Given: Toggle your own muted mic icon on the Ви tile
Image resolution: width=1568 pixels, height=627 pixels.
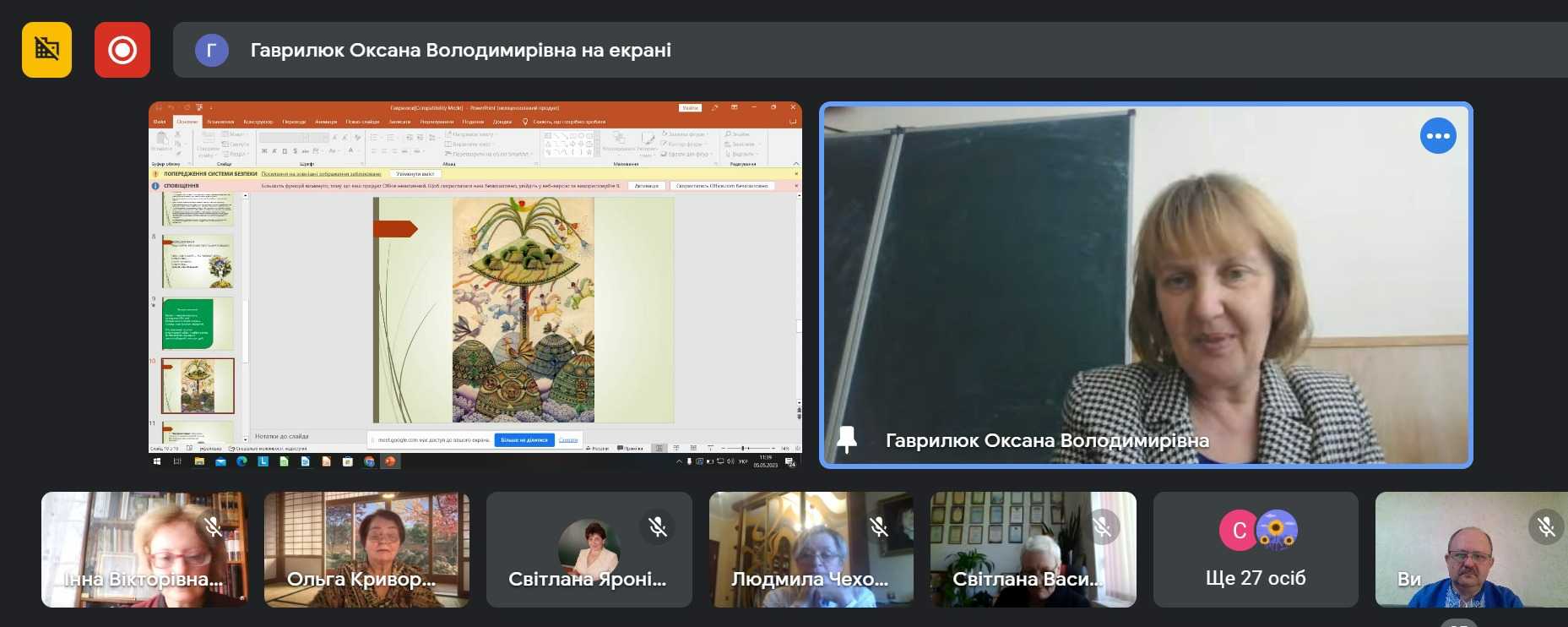Looking at the screenshot, I should (1545, 527).
